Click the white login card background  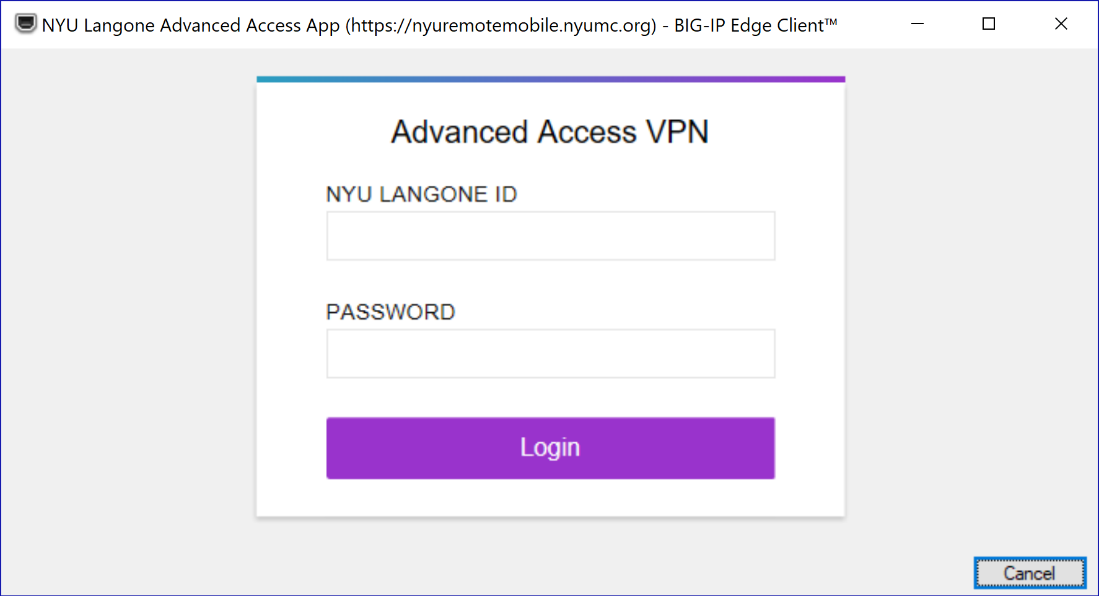[550, 500]
